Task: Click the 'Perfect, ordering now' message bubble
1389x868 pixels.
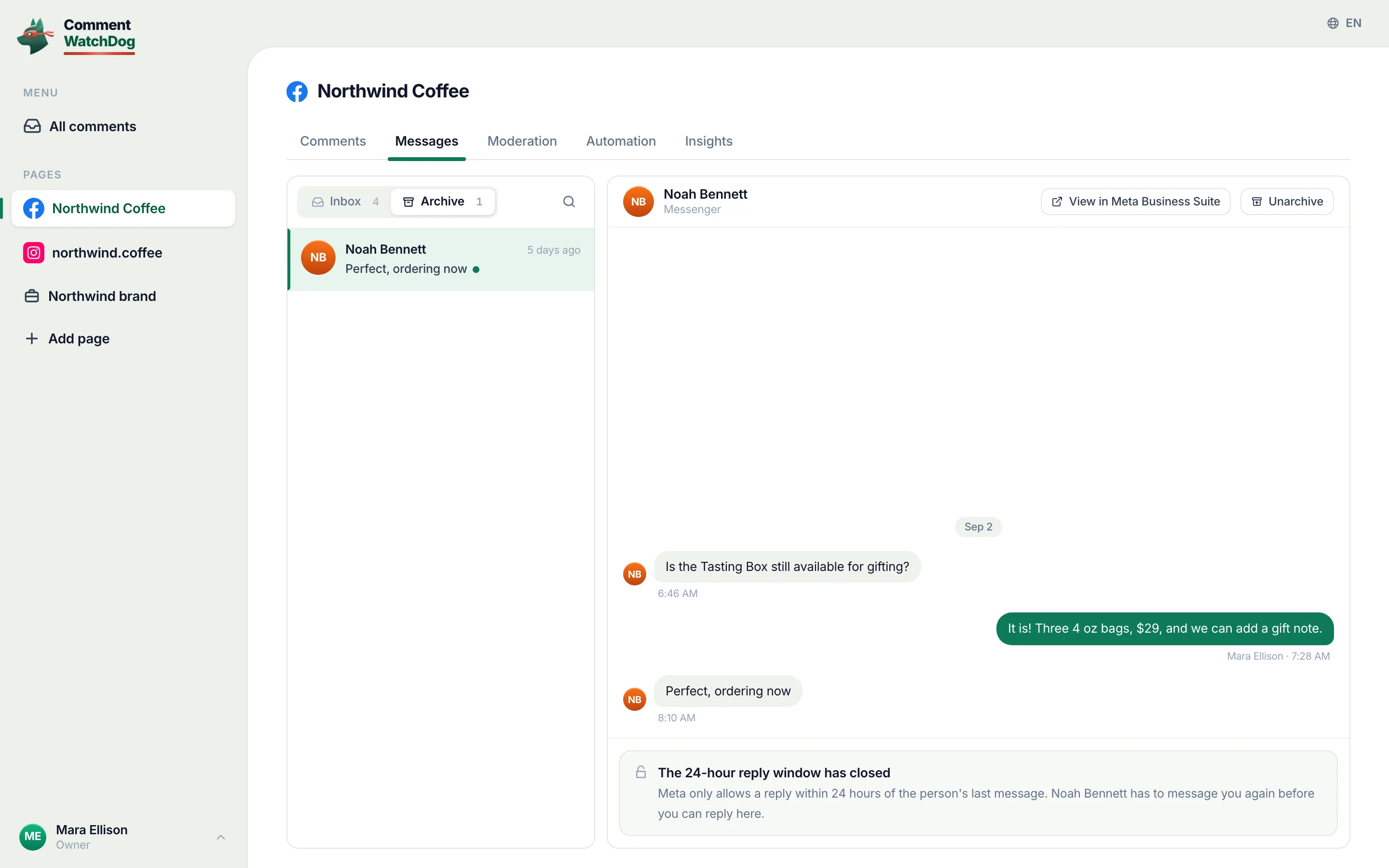Action: (728, 691)
